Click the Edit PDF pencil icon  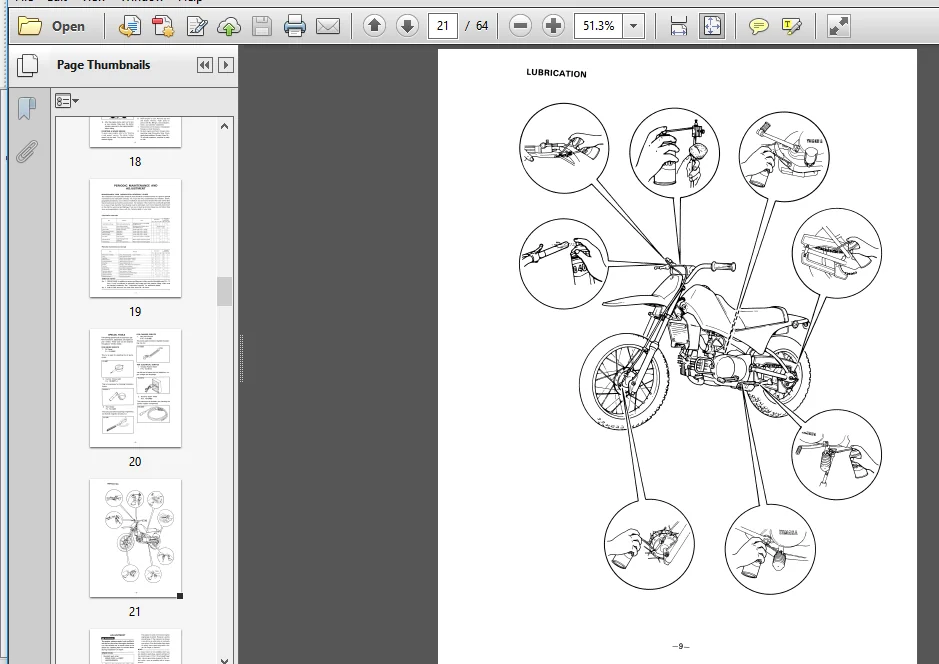pos(196,26)
